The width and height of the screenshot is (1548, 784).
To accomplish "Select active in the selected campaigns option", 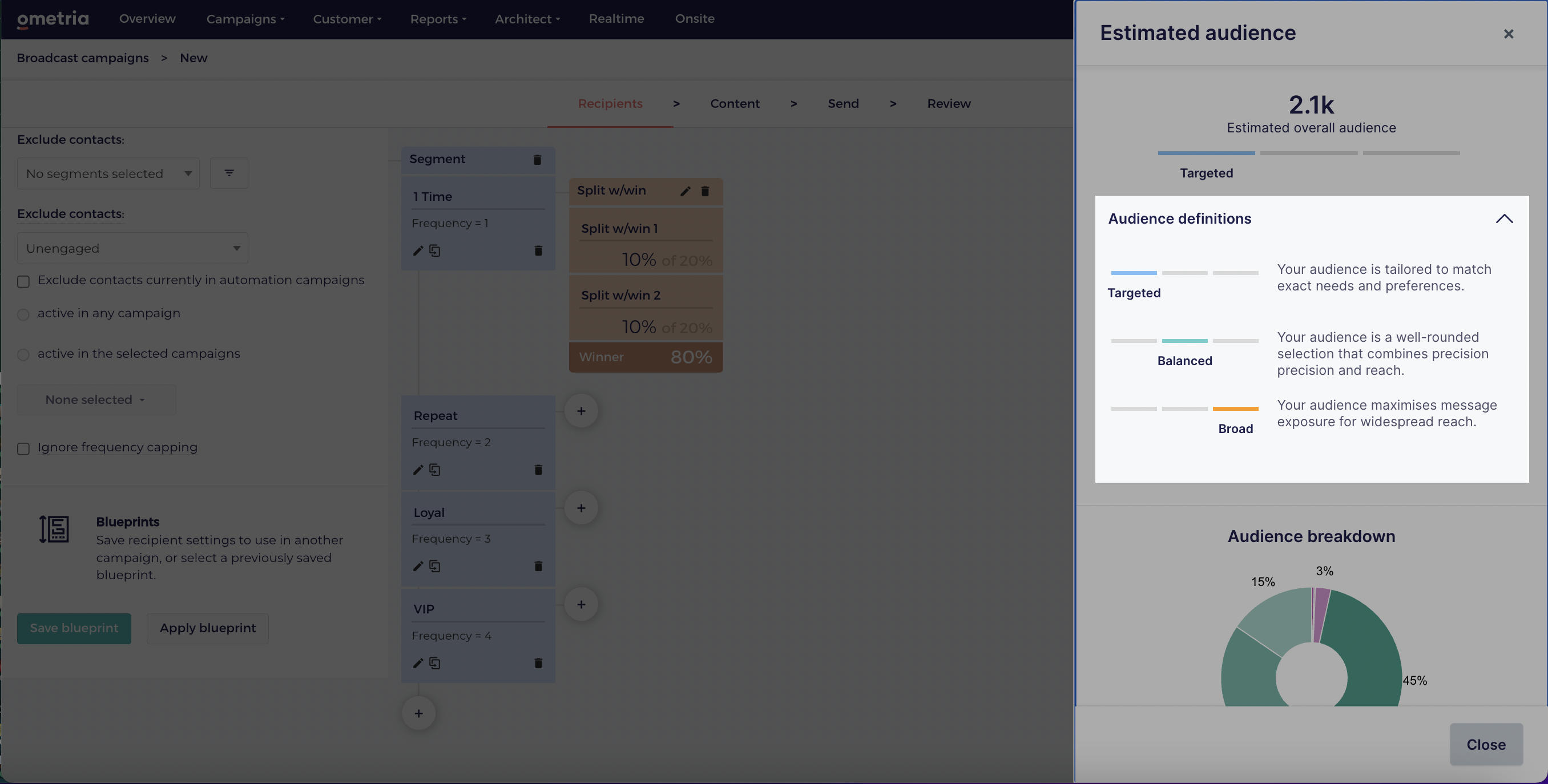I will 23,354.
